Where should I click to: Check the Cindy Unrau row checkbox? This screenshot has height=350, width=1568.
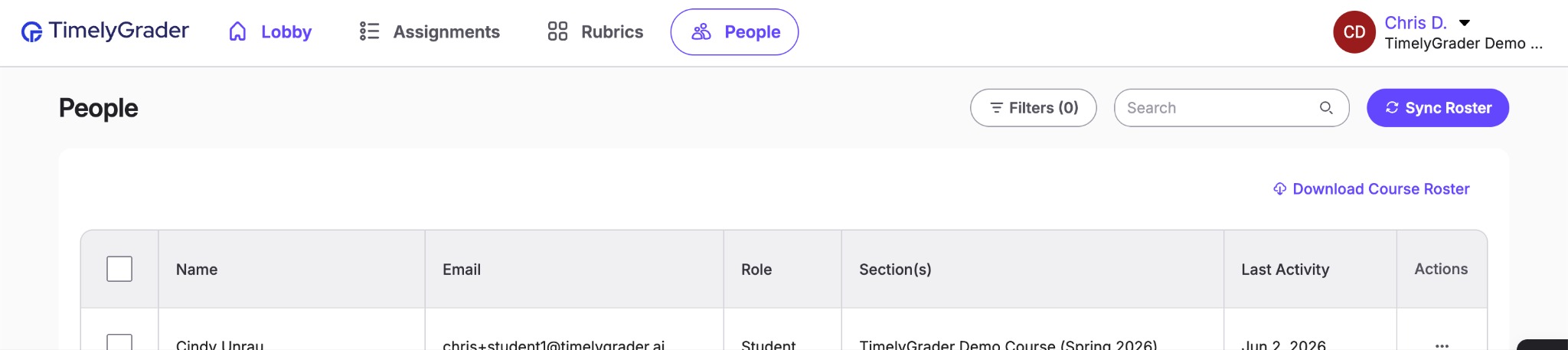tap(119, 342)
